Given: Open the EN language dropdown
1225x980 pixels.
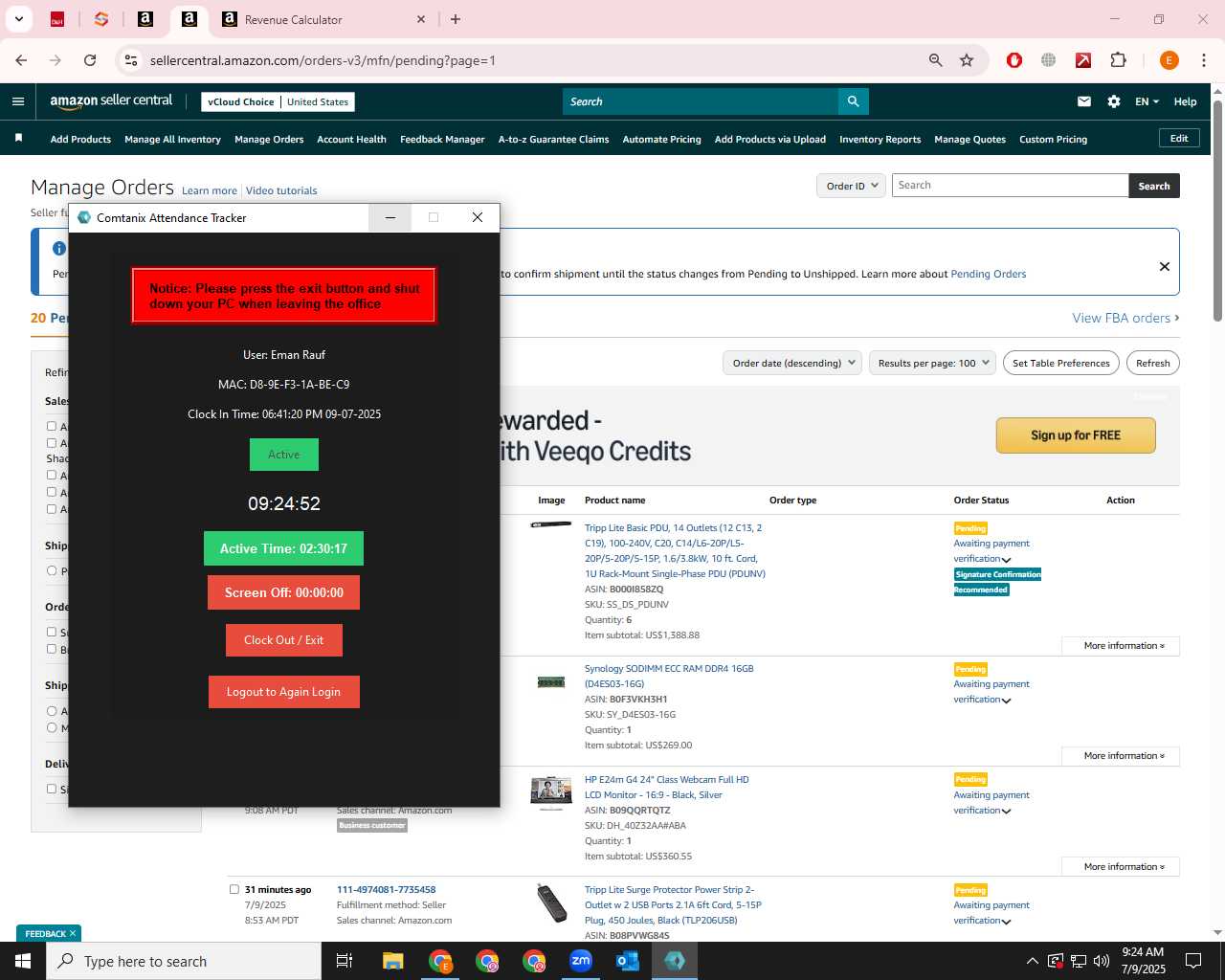Looking at the screenshot, I should click(1147, 101).
